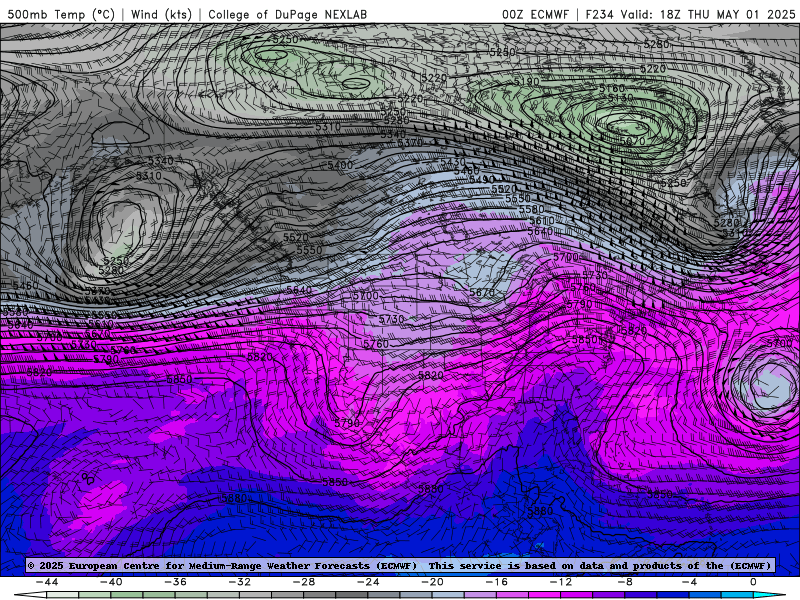The image size is (800, 600).
Task: Click the -20 colorbar scale label
Action: click(x=433, y=582)
